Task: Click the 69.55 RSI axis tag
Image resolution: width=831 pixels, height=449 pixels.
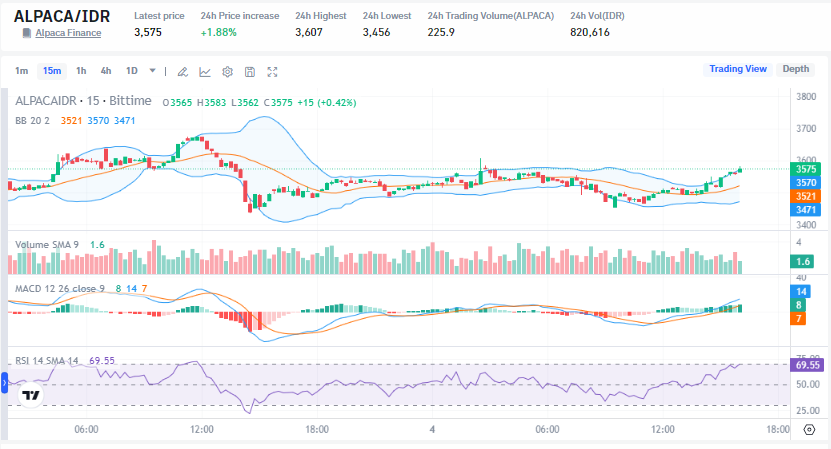Action: tap(807, 365)
